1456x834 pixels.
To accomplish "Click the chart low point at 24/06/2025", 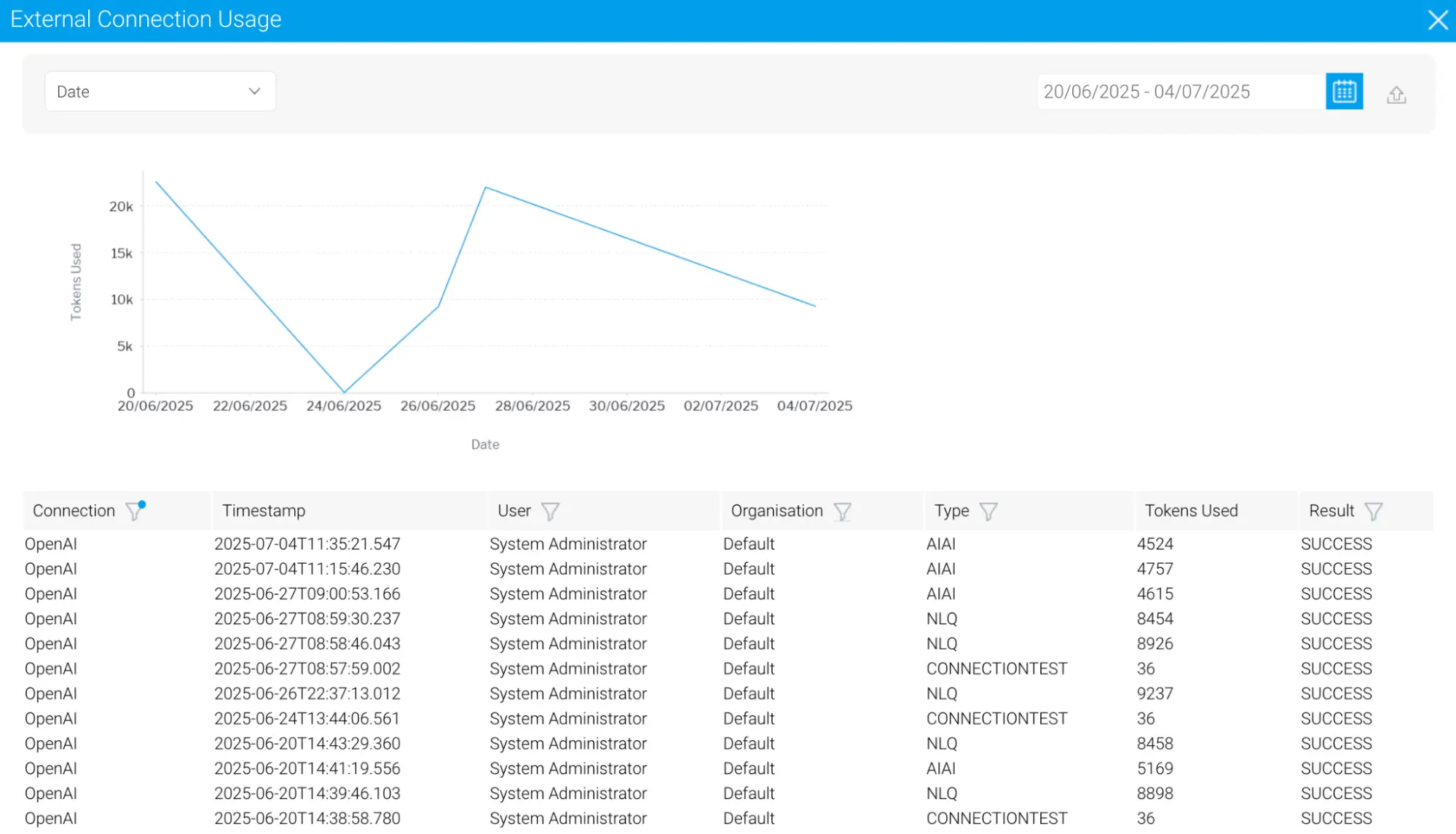I will pyautogui.click(x=344, y=392).
